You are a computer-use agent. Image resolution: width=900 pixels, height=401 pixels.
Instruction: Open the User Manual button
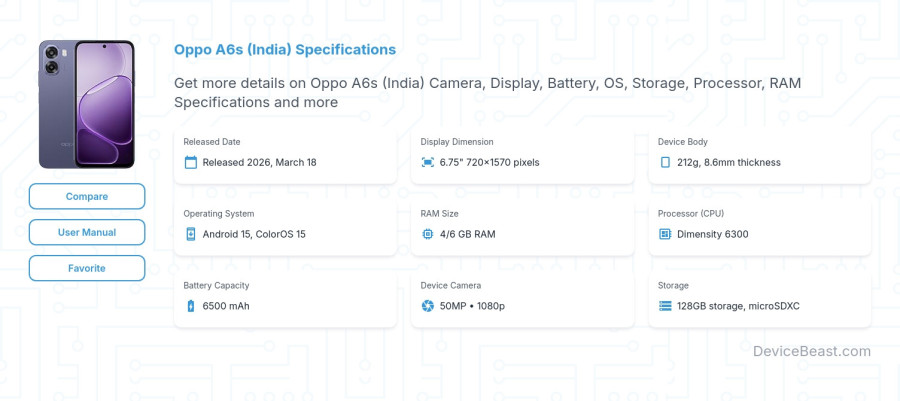[87, 232]
